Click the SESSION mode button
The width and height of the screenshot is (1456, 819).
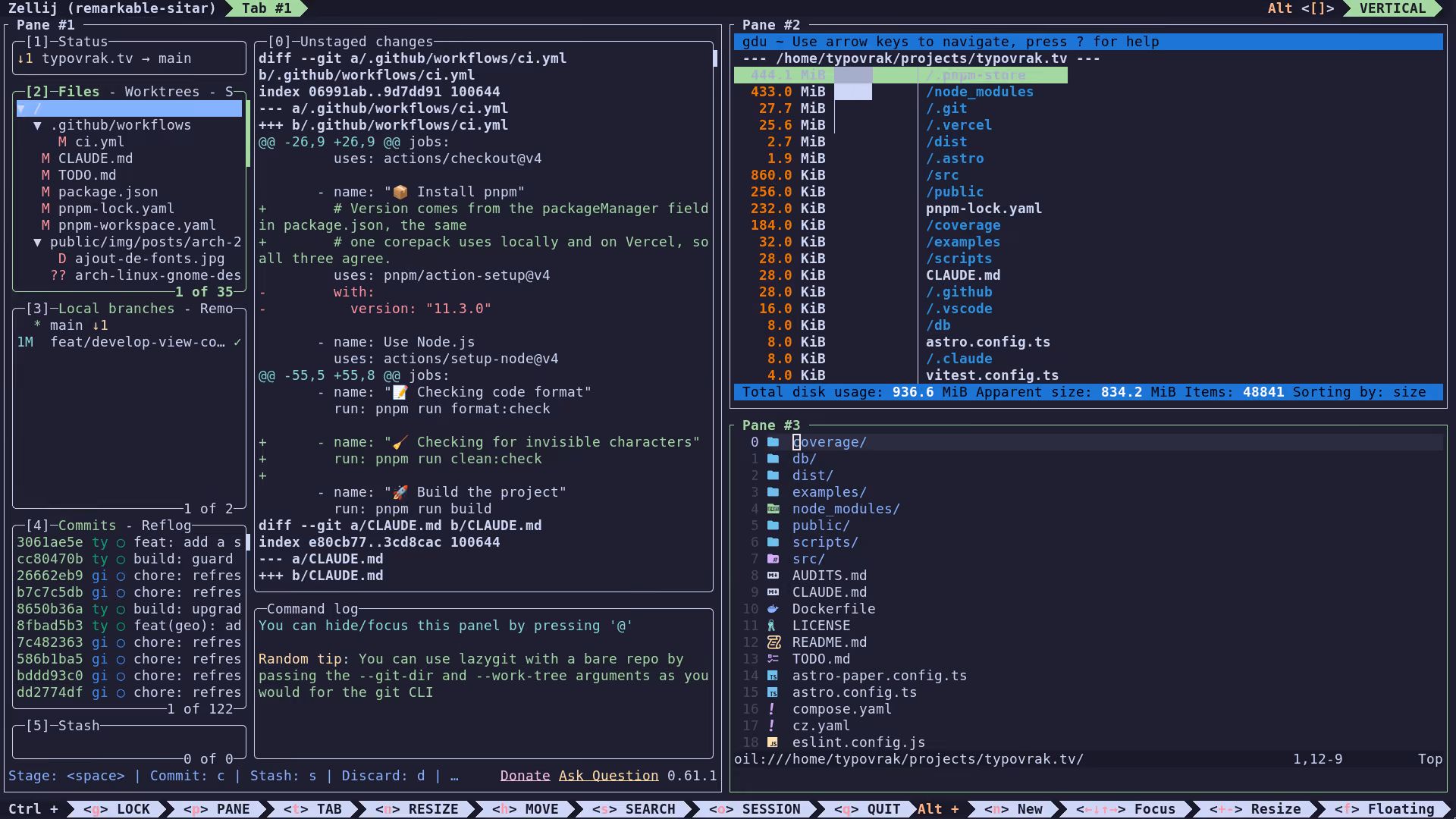[x=755, y=809]
